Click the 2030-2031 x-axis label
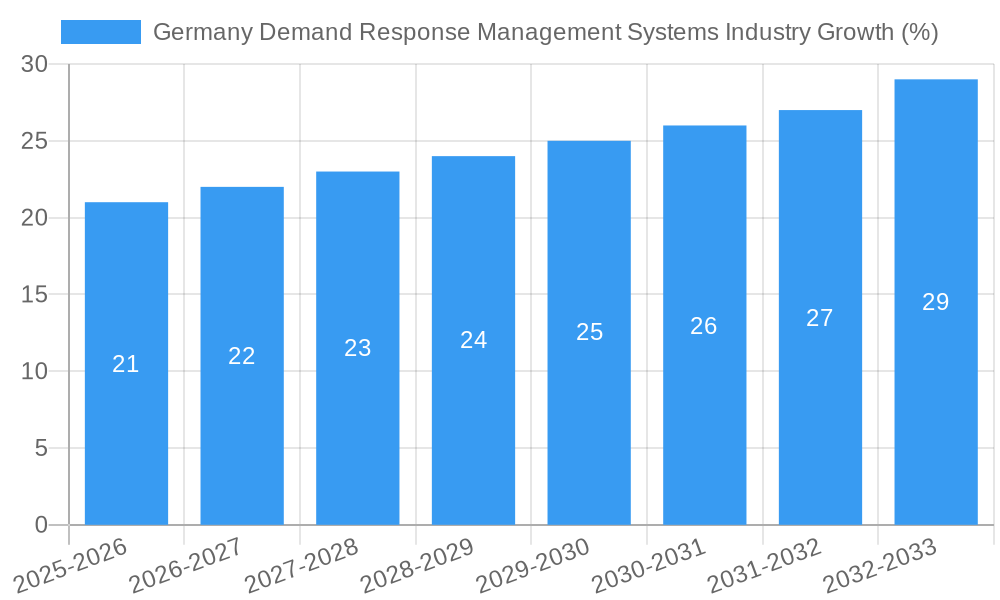The image size is (1000, 600). pyautogui.click(x=649, y=566)
